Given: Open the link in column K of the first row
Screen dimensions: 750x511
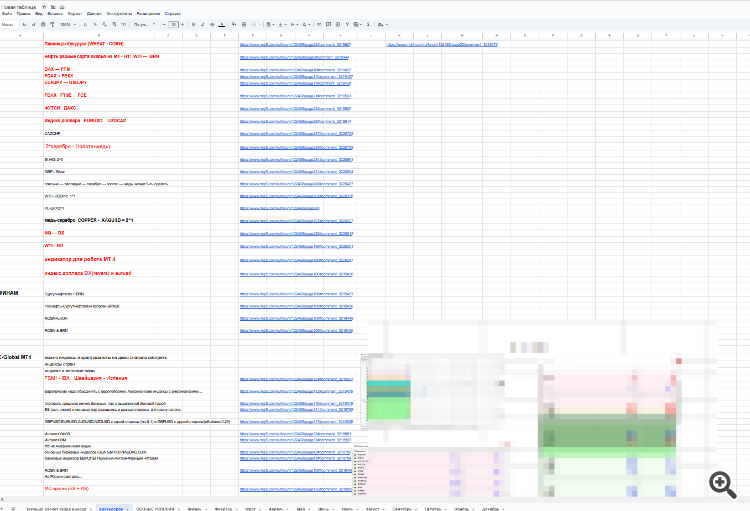Looking at the screenshot, I should 442,44.
